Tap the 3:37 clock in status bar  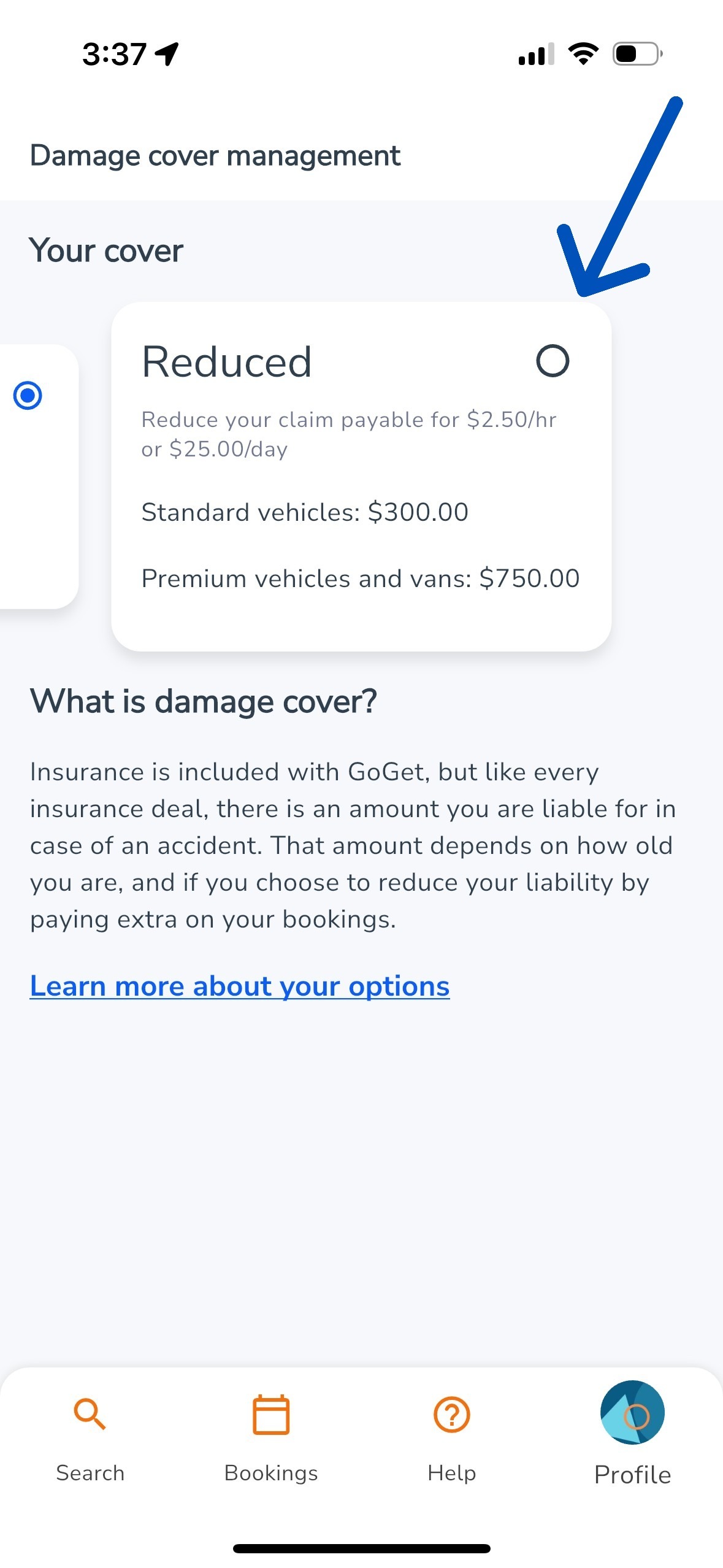(x=115, y=54)
